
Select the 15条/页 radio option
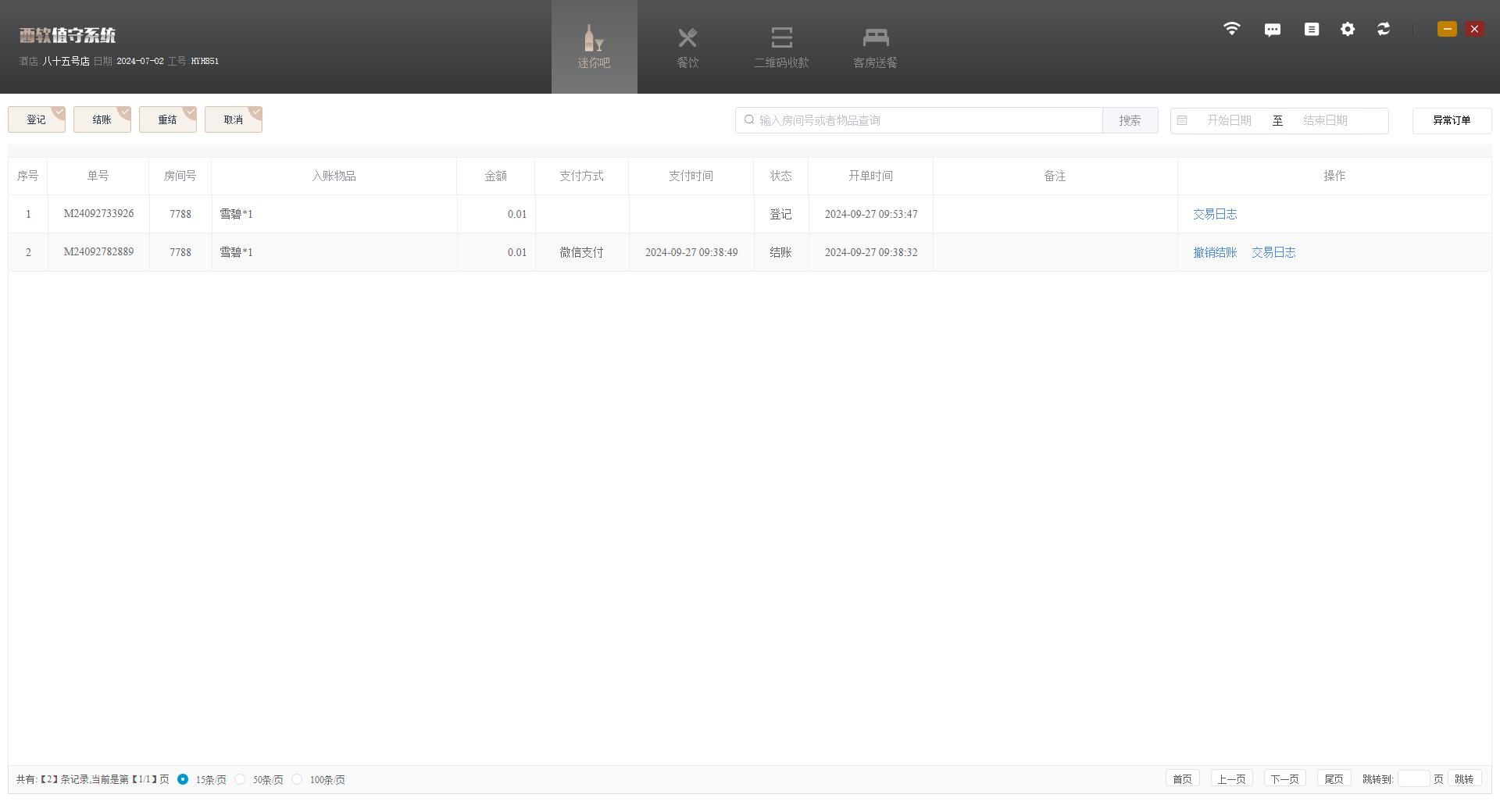click(183, 779)
